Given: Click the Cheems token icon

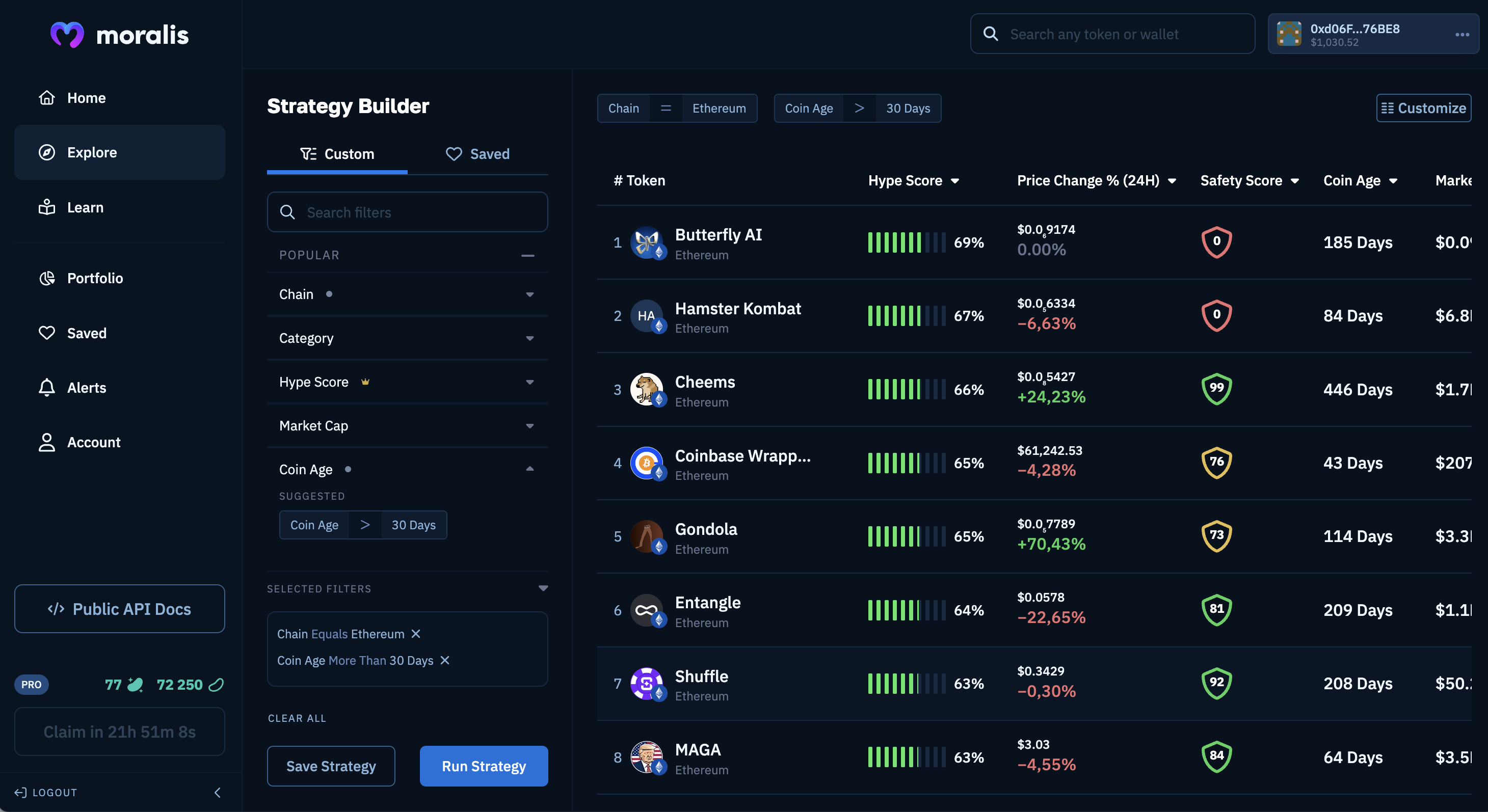Looking at the screenshot, I should tap(646, 389).
